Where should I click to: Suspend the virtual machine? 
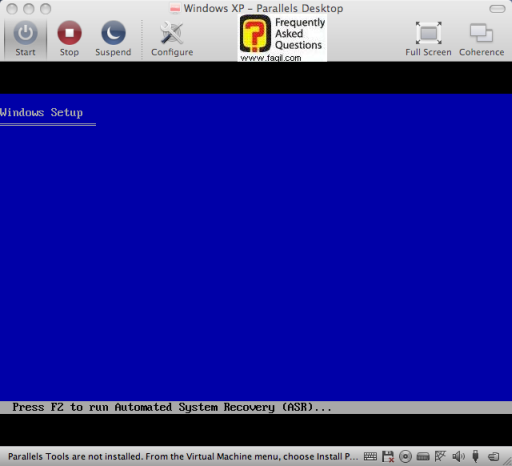tap(113, 38)
